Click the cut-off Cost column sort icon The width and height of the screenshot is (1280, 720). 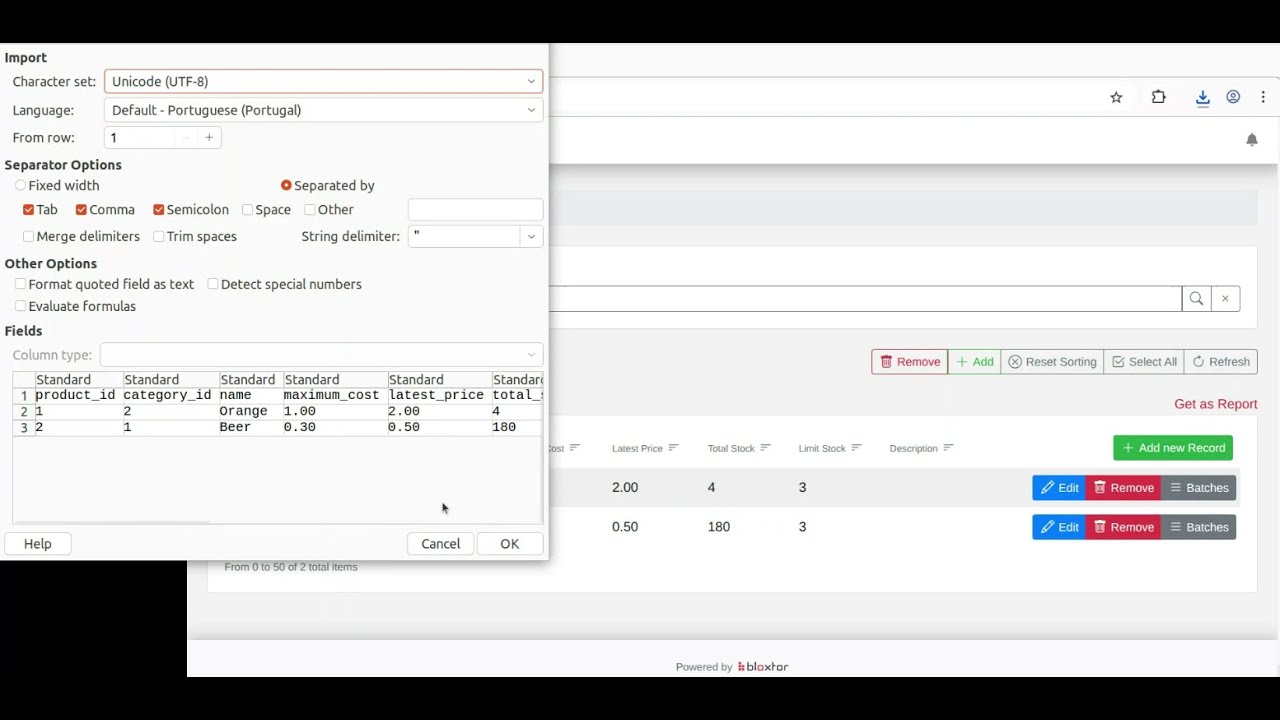(x=575, y=448)
